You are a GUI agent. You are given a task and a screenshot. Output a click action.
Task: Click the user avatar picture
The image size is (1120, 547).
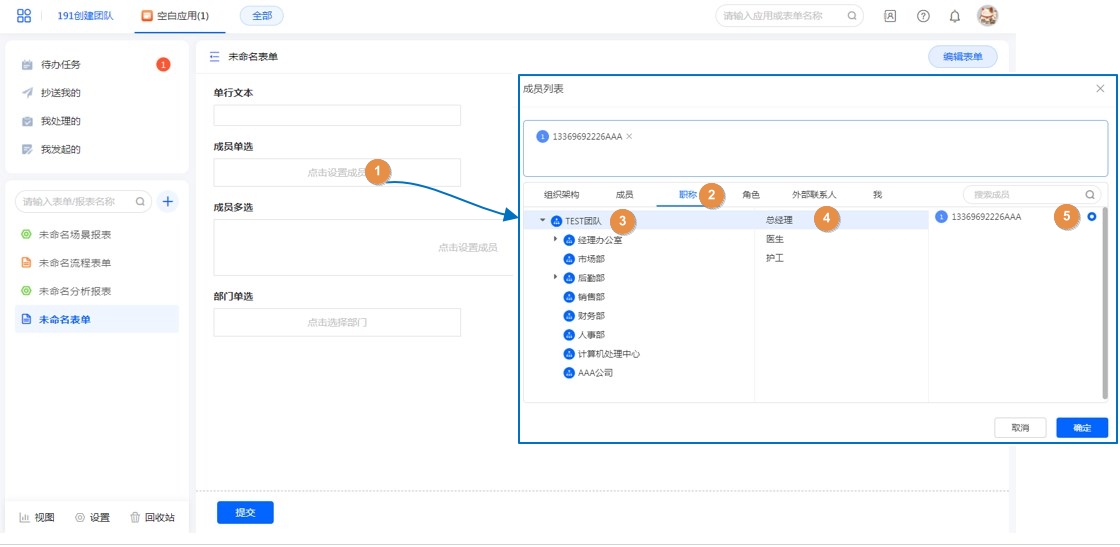click(987, 16)
